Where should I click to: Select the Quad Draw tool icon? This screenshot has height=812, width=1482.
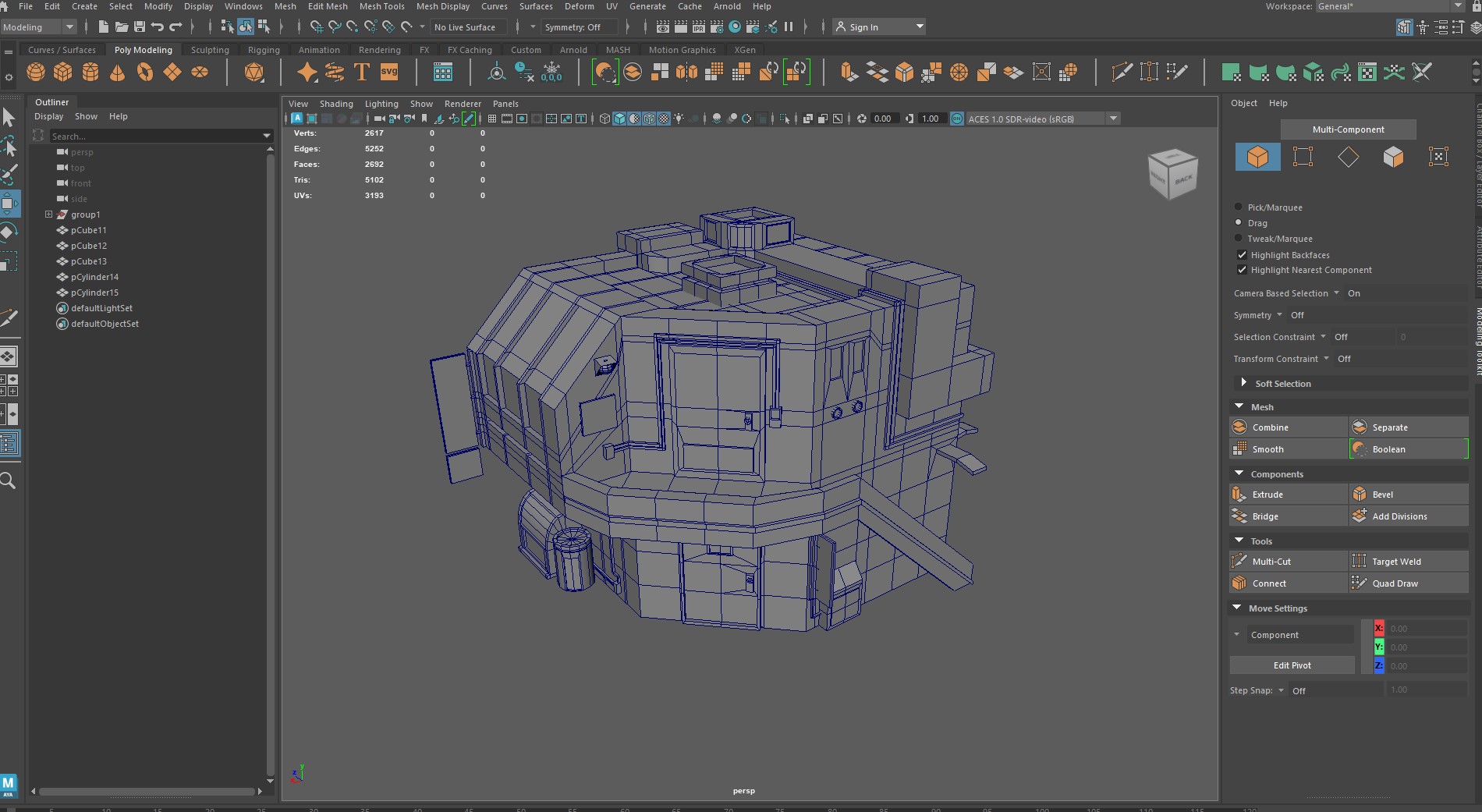(x=1360, y=583)
